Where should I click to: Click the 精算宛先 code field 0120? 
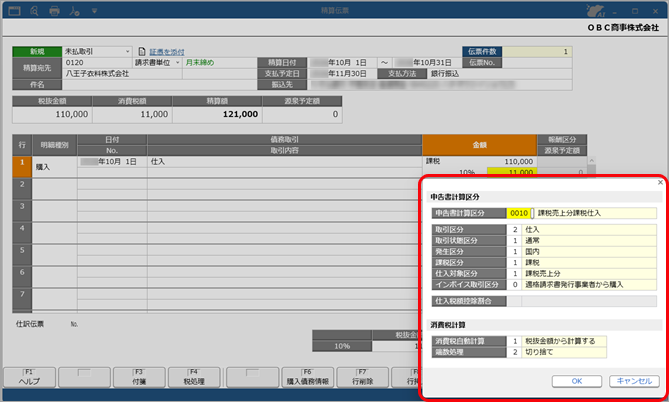coord(97,63)
